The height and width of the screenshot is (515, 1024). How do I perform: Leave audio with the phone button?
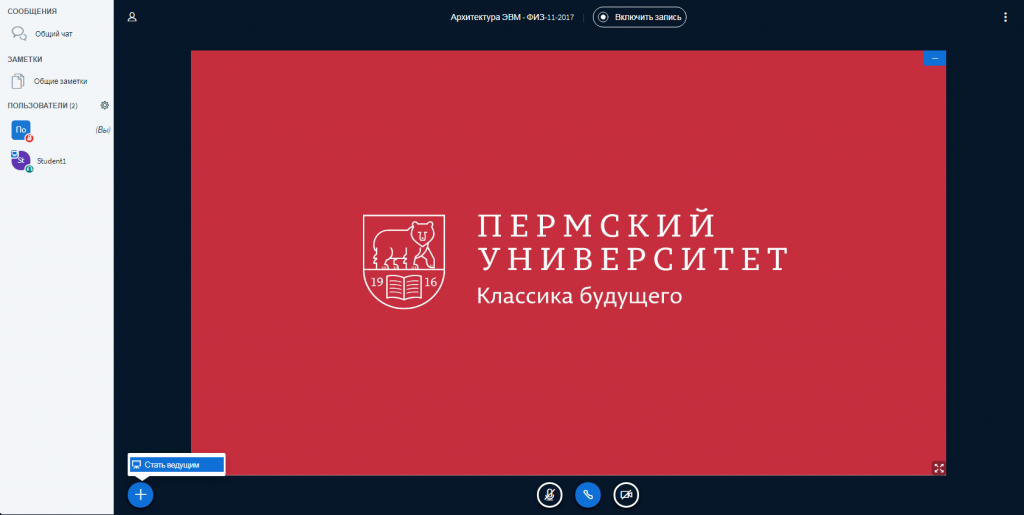point(588,495)
